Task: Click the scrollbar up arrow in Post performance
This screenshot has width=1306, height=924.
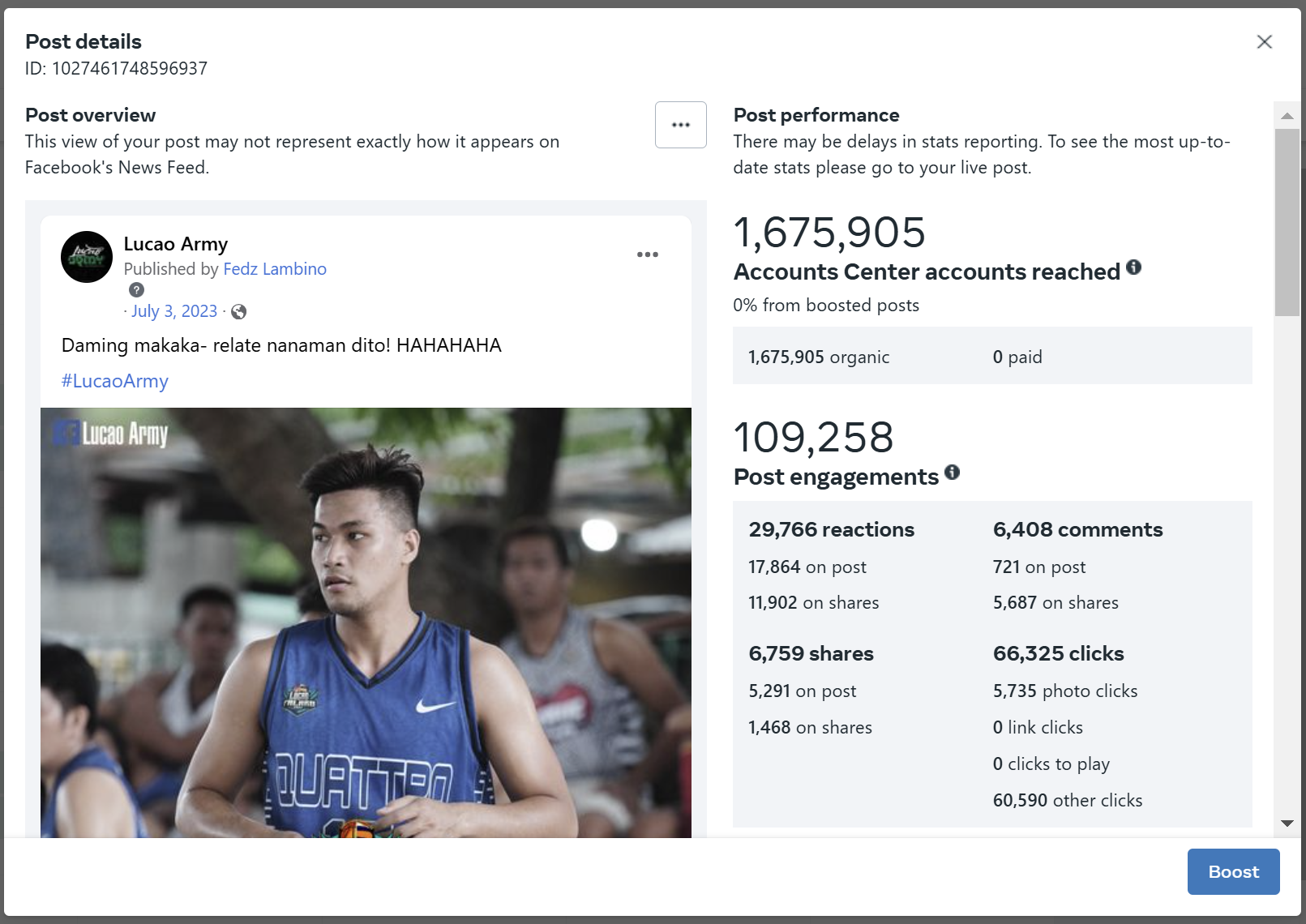Action: [x=1287, y=116]
